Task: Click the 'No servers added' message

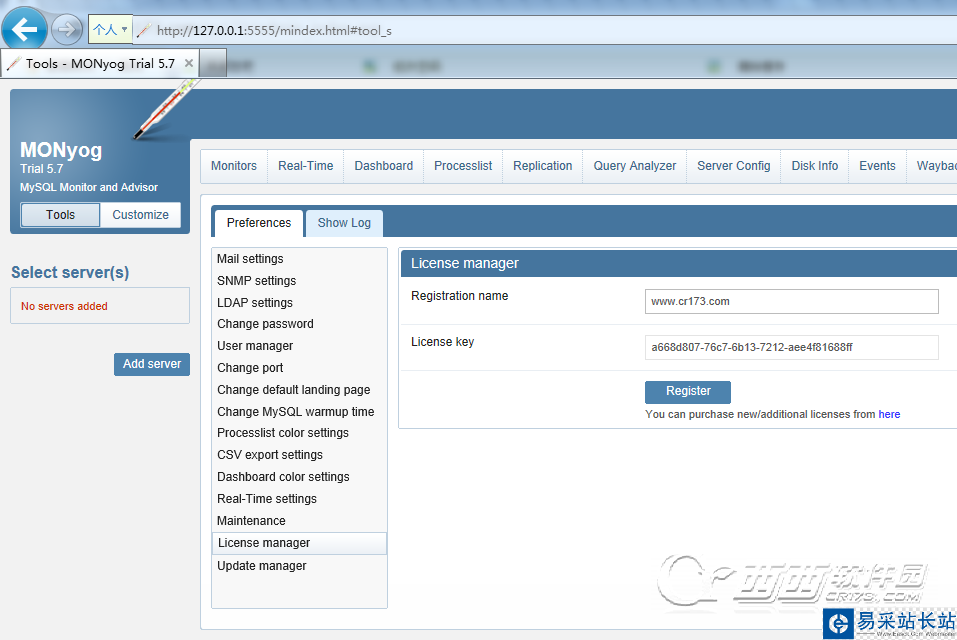Action: [x=64, y=306]
